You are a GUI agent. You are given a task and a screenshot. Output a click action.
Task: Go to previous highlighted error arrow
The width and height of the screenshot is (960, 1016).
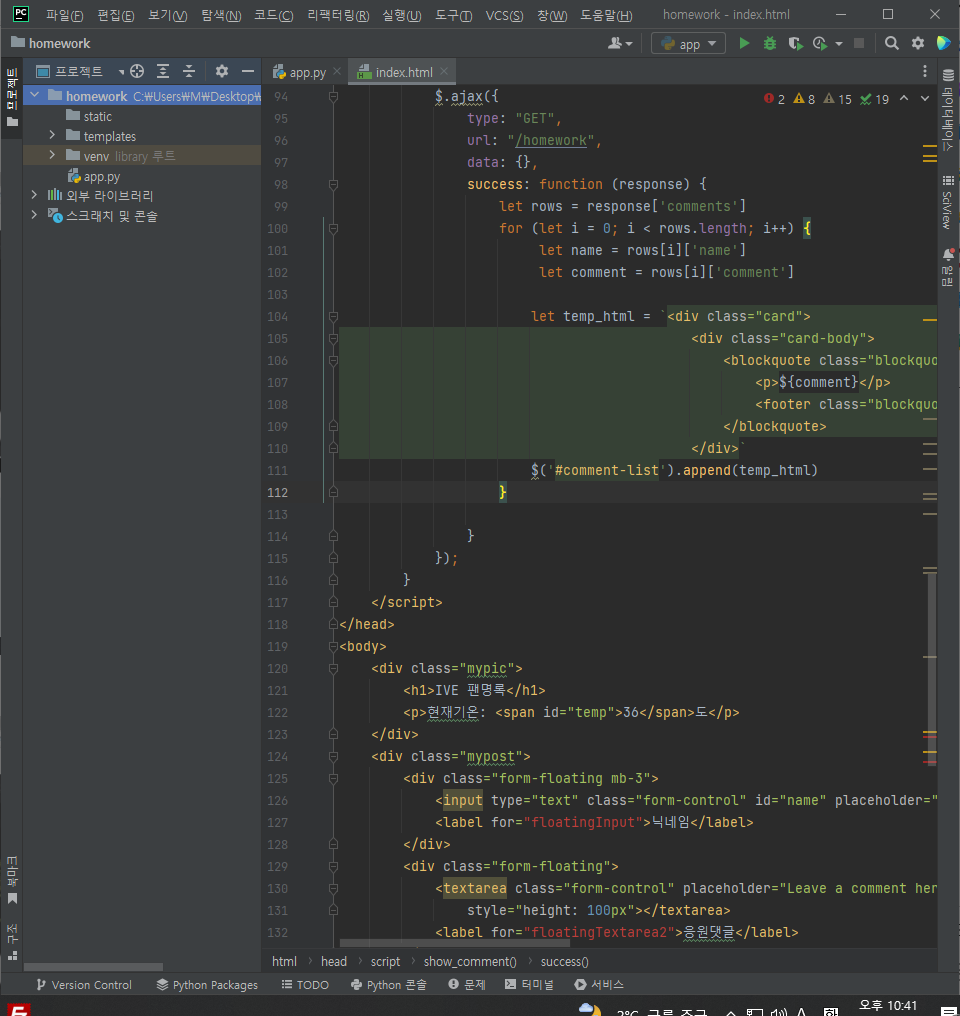(904, 98)
